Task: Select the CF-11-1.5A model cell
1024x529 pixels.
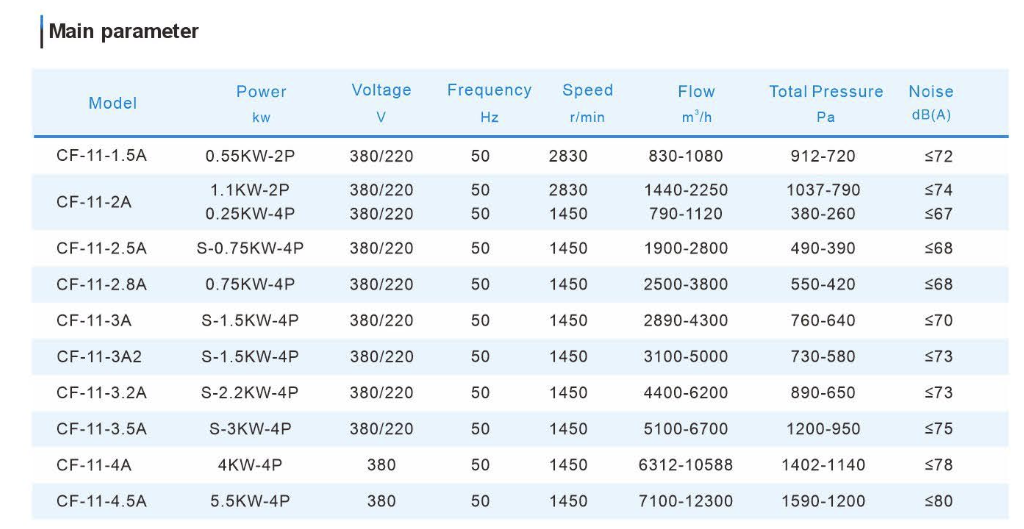Action: pos(101,156)
